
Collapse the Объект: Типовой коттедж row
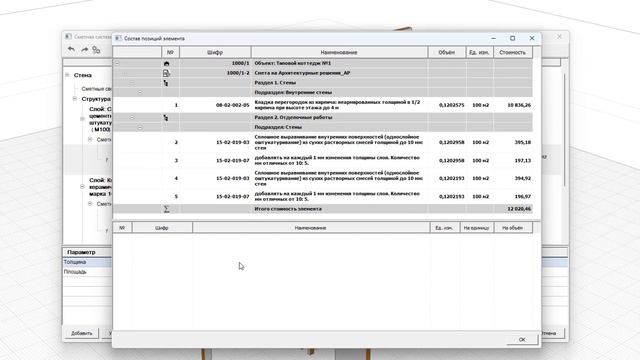117,63
